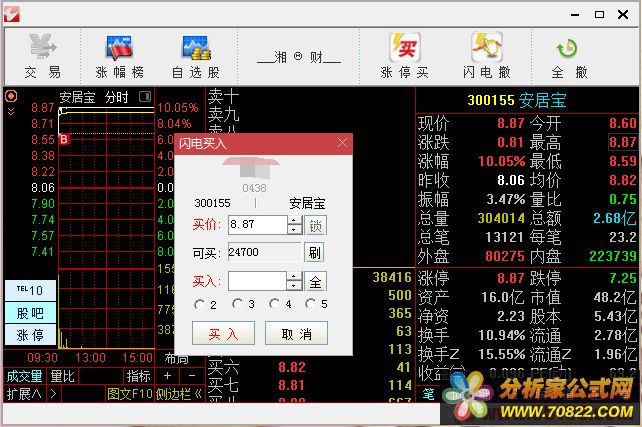Collapse the 侧边栏《 sidebar toggle
642x427 pixels.
(179, 394)
